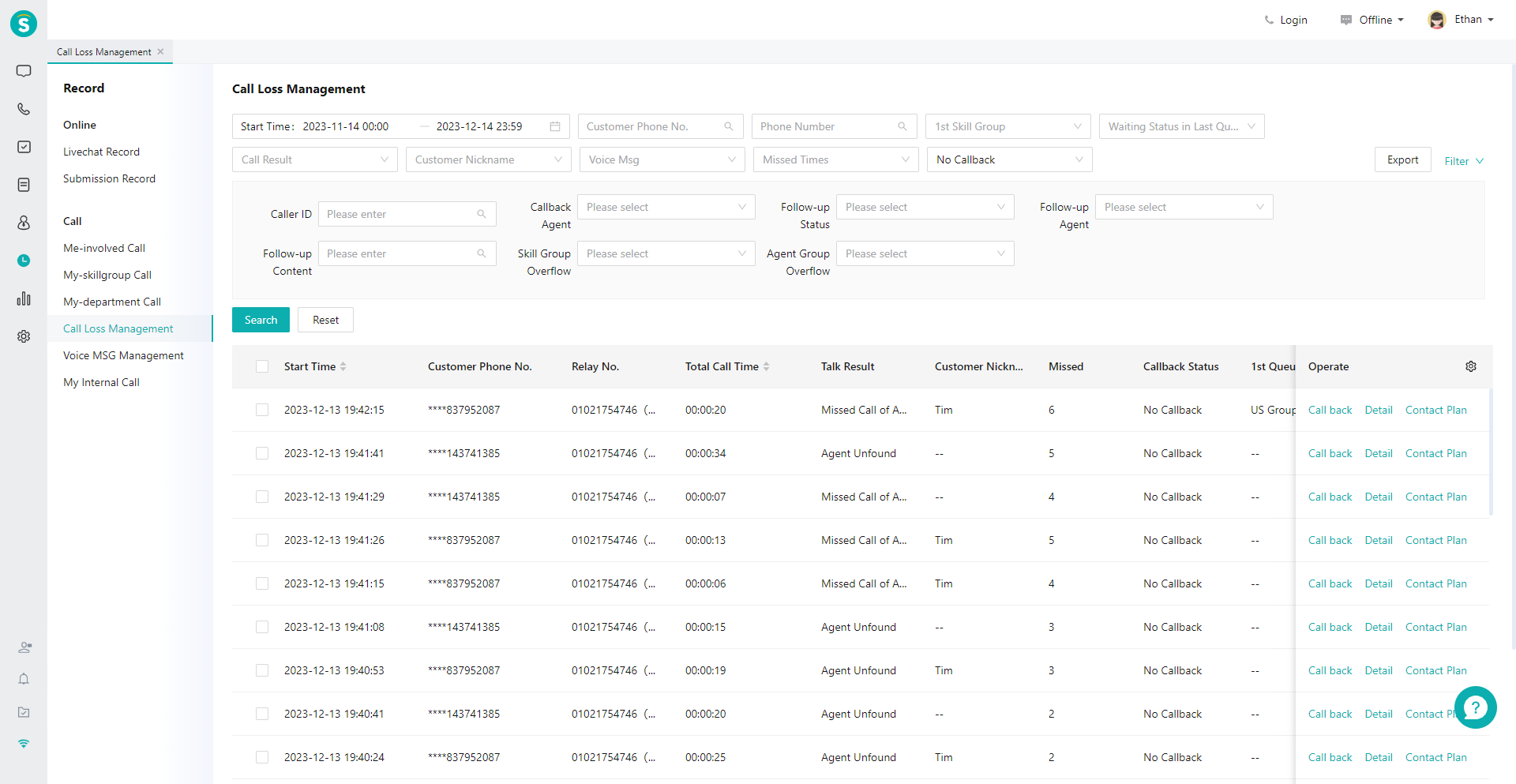Check the row for 2023-12-13 19:41:08
1516x784 pixels.
(262, 627)
